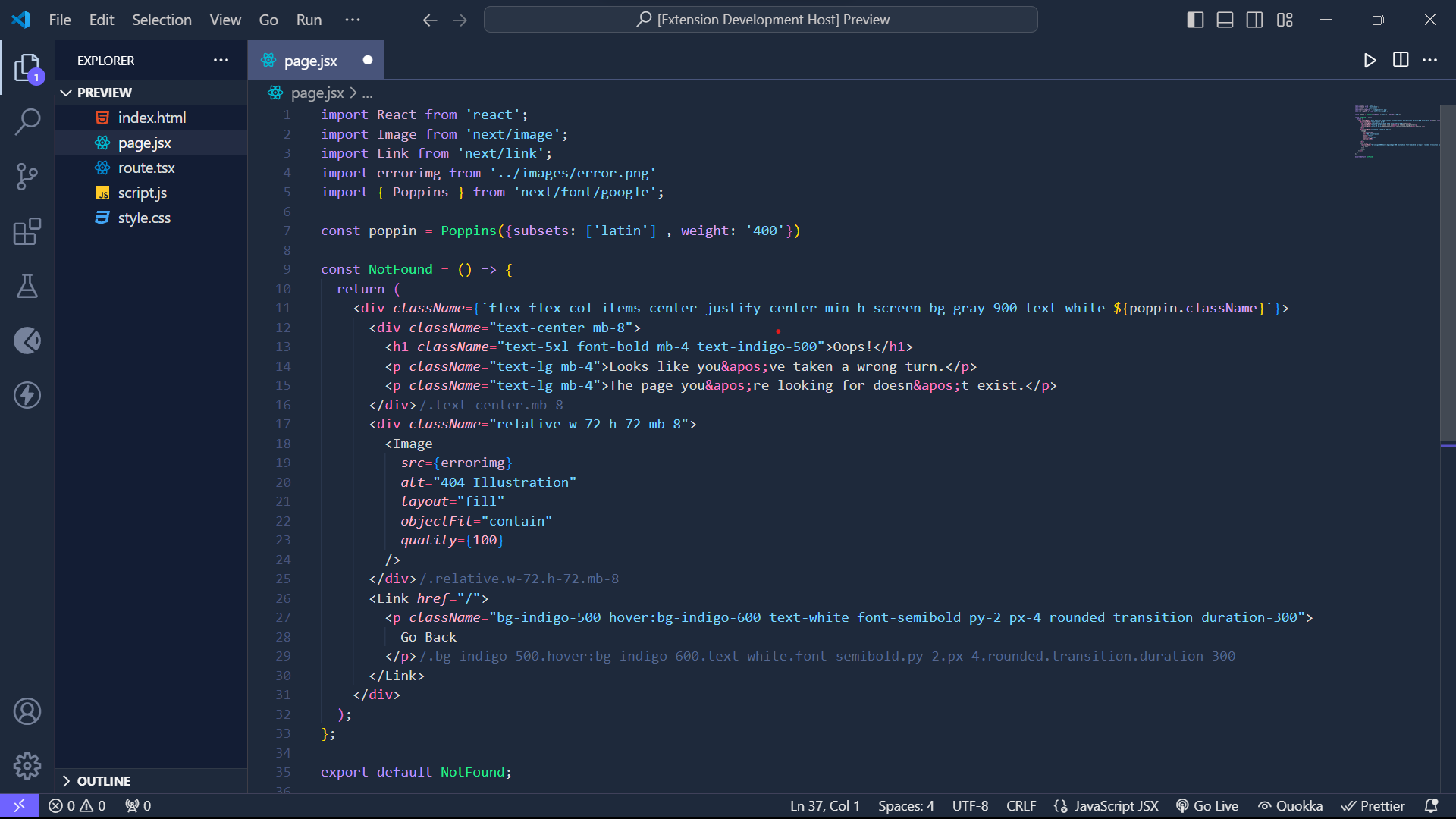Open the Quokka lightning bolt activity icon
The image size is (1456, 819).
27,395
